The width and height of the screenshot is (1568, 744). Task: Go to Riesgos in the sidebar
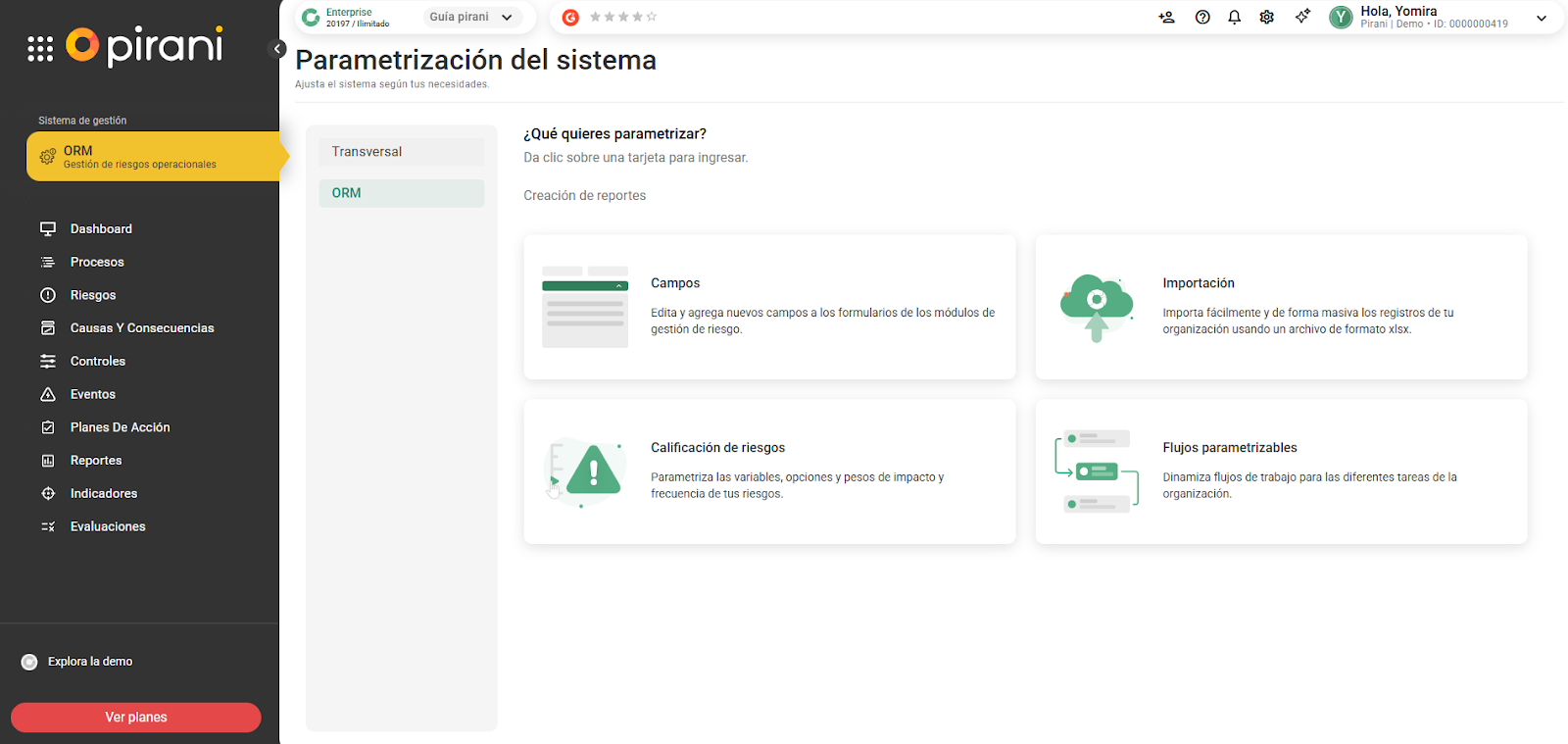pyautogui.click(x=93, y=295)
